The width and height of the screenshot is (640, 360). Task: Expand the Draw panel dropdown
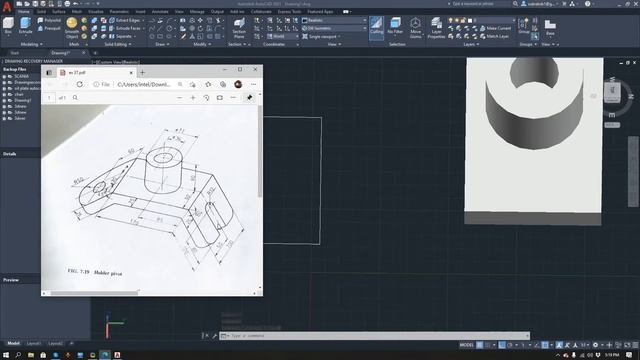(162, 44)
